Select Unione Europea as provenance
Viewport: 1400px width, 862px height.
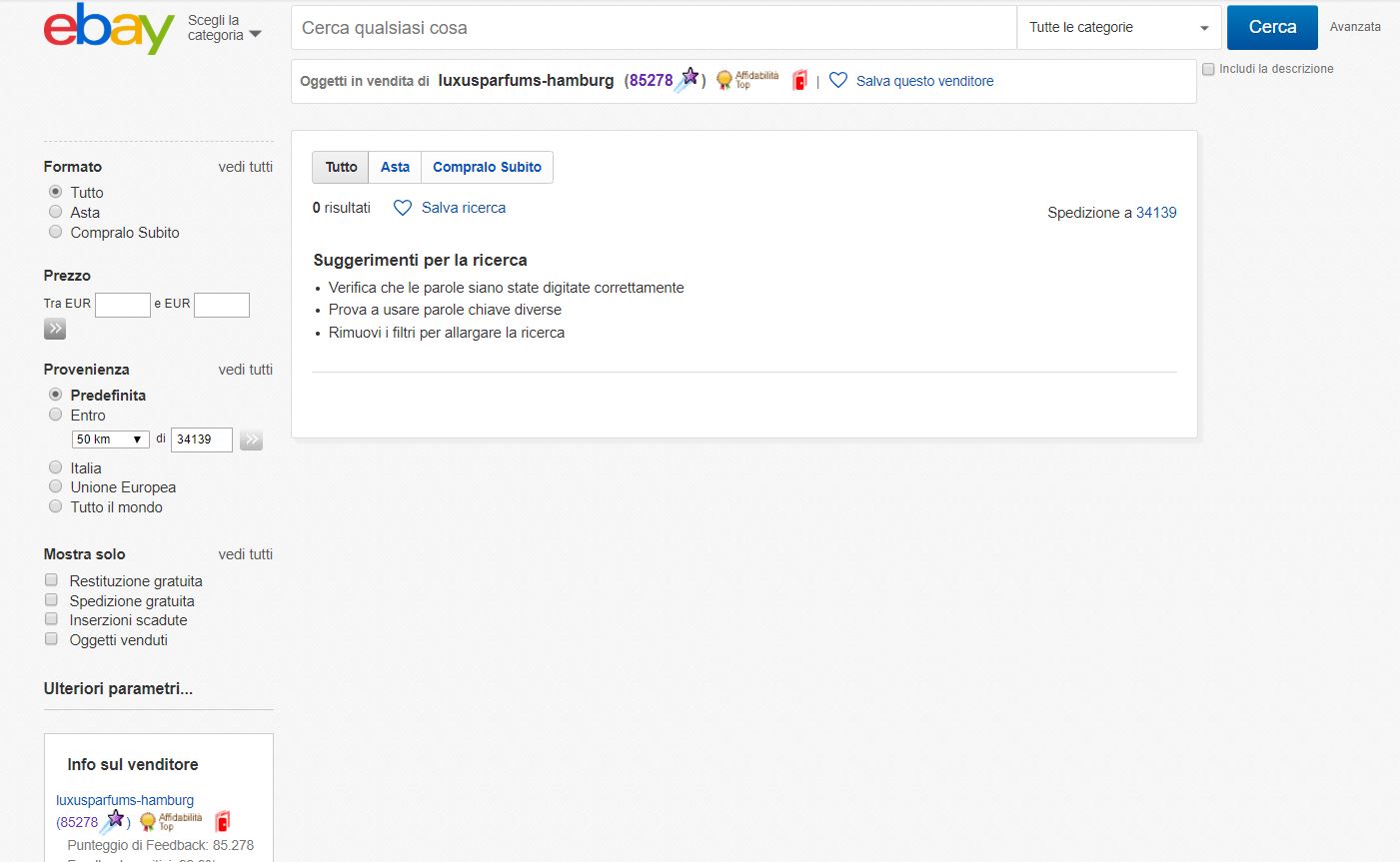point(56,486)
